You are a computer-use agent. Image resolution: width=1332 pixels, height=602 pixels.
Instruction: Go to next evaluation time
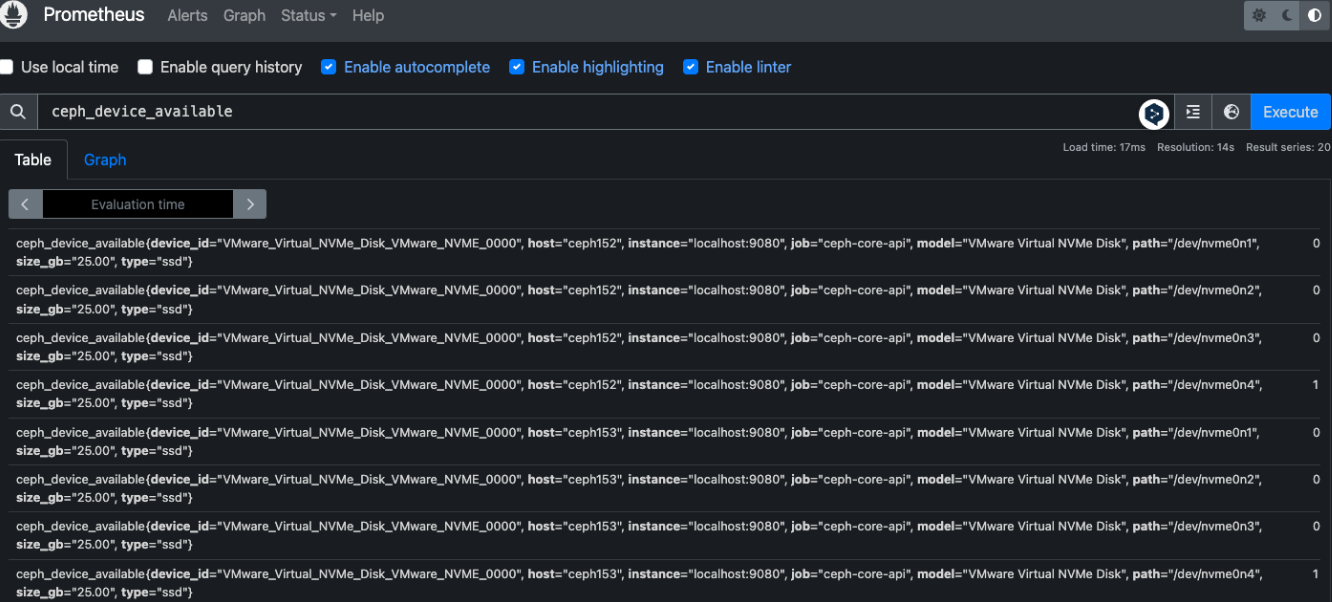[x=250, y=204]
